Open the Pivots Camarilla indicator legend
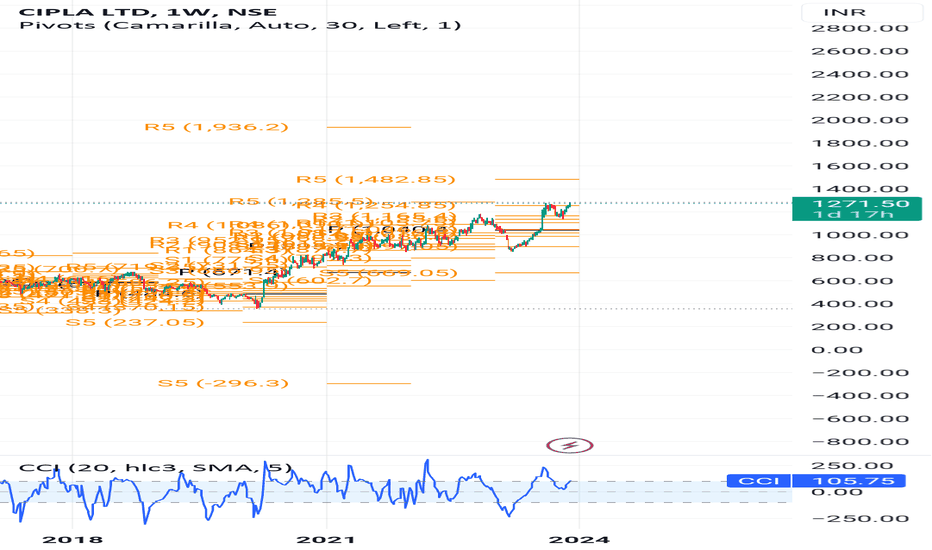The width and height of the screenshot is (932, 550). 240,26
